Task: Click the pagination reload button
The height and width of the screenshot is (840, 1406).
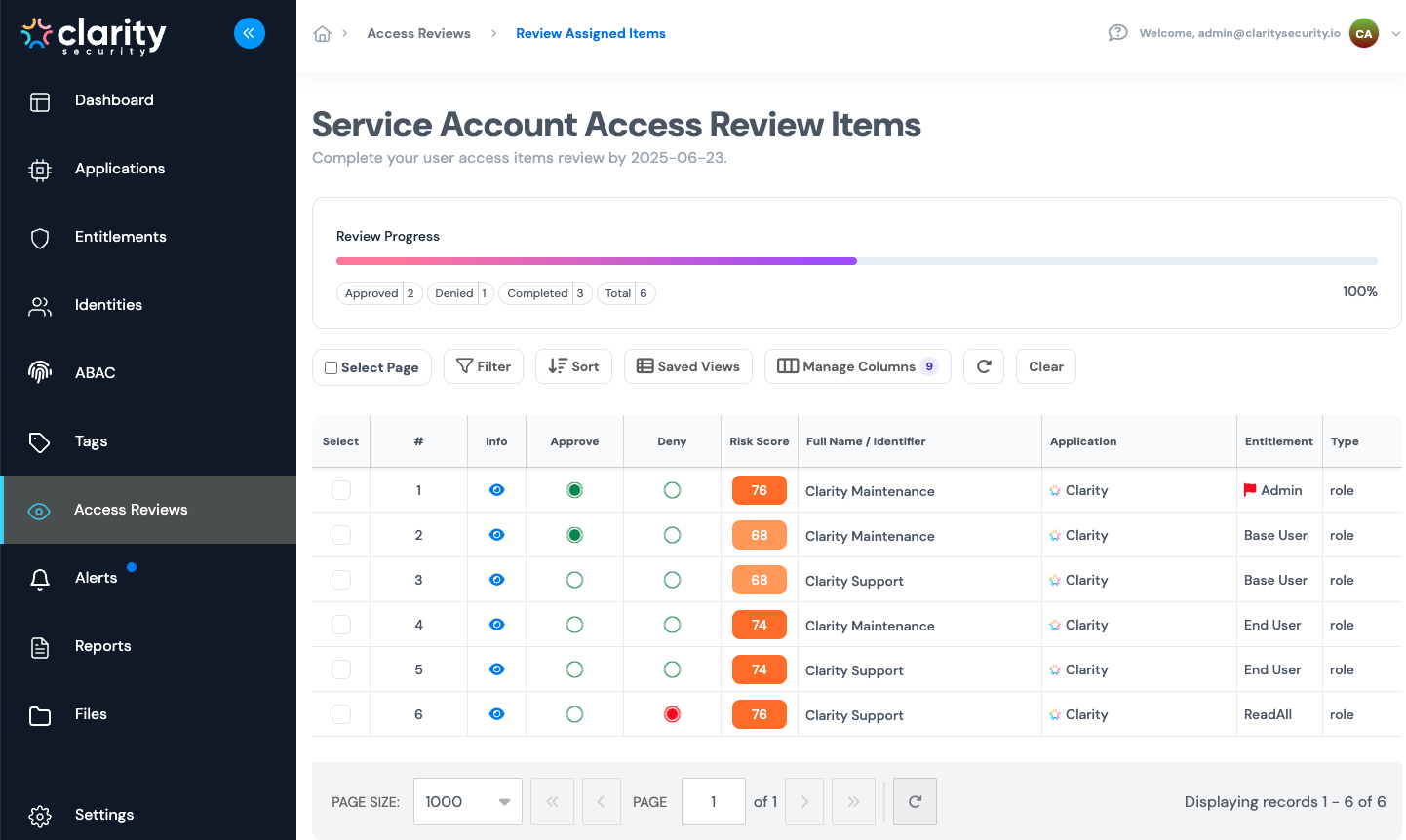Action: [x=915, y=801]
